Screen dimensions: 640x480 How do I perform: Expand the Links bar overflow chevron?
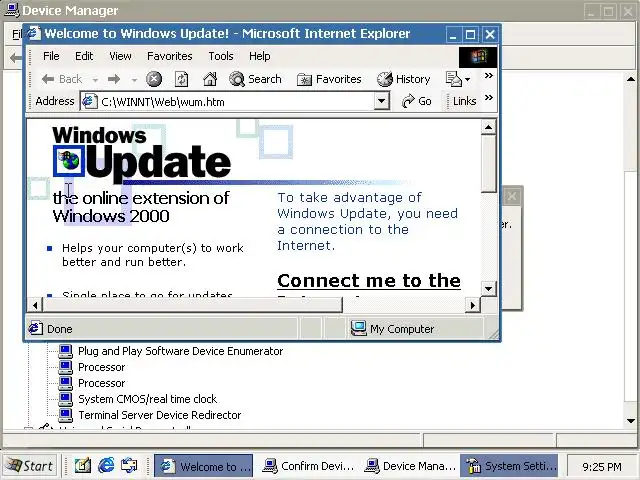(x=489, y=98)
